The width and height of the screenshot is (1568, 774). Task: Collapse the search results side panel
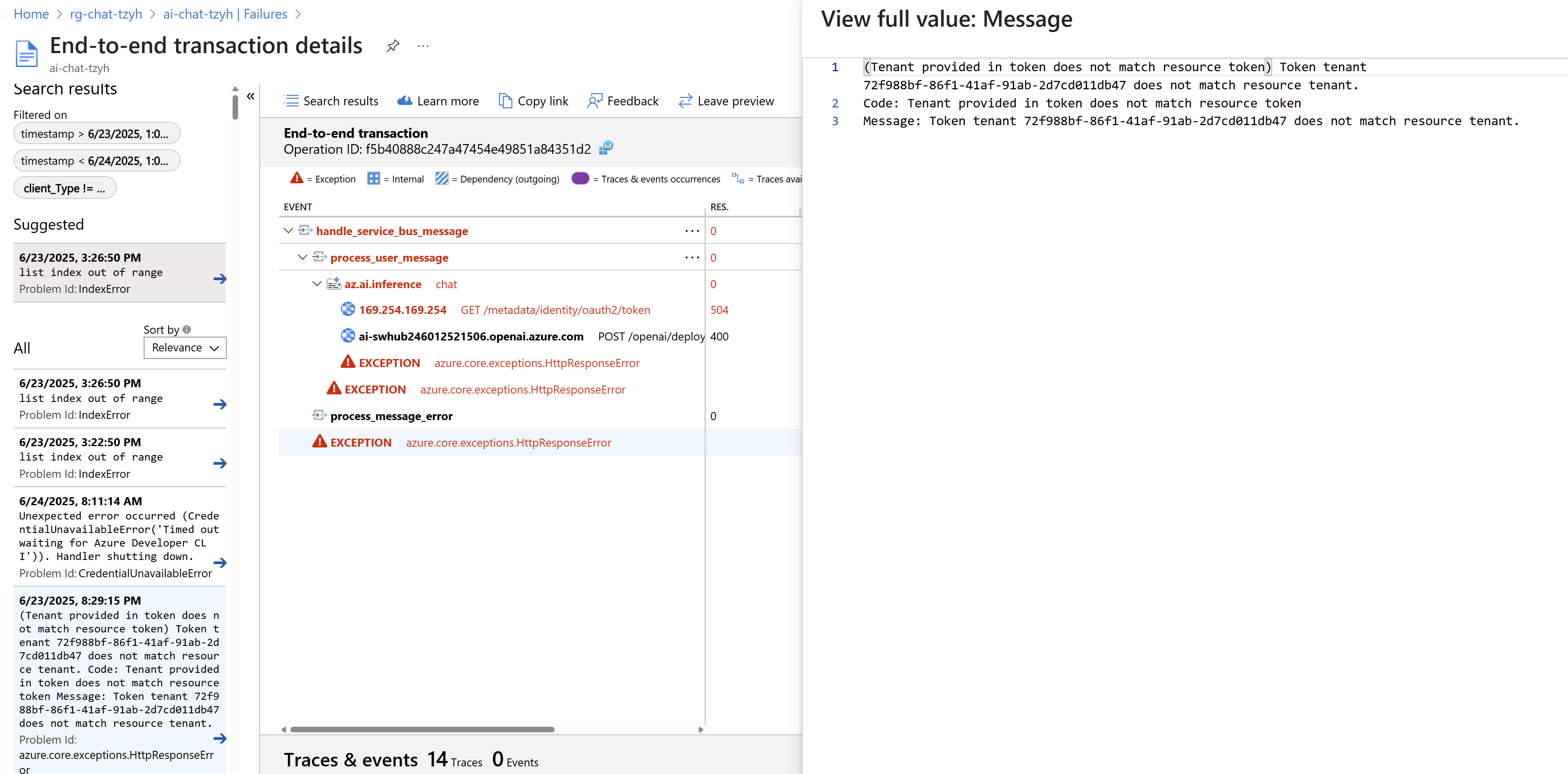(250, 96)
